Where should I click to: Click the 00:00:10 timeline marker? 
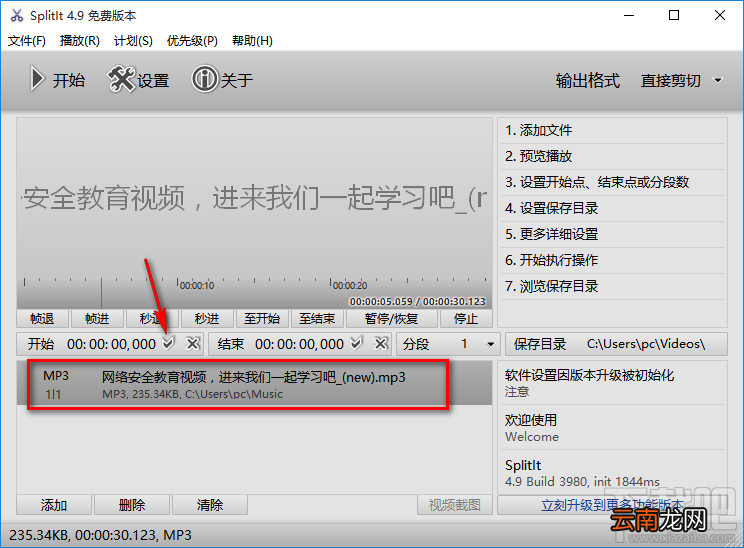click(x=196, y=285)
